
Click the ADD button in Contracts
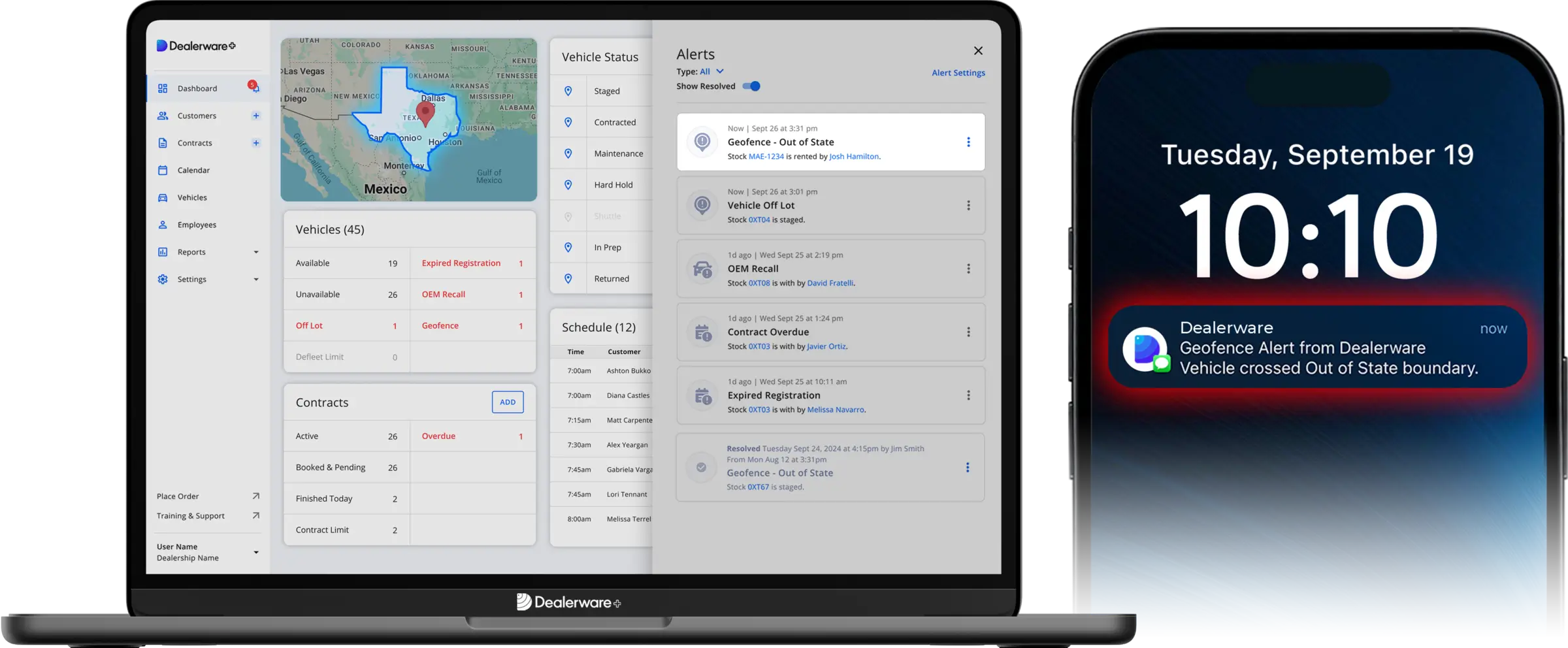(508, 402)
